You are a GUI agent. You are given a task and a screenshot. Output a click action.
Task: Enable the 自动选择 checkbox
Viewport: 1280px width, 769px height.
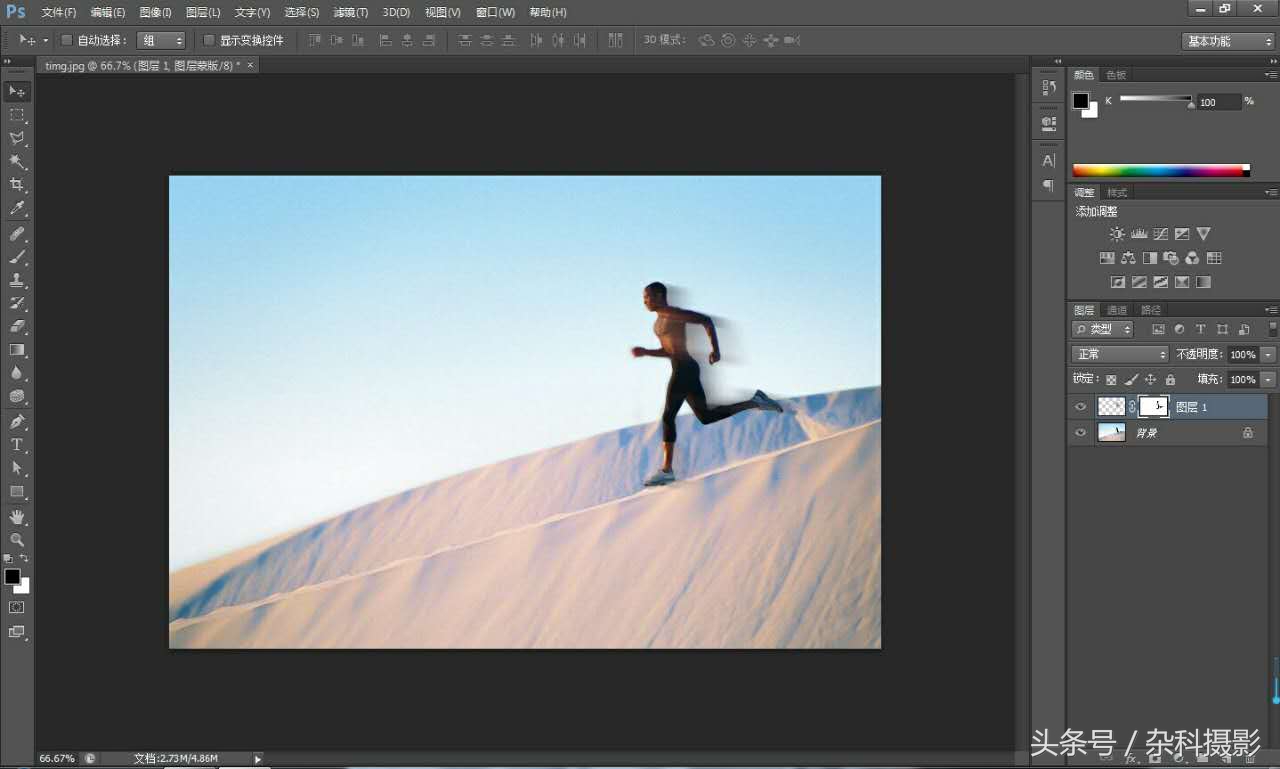click(x=67, y=41)
